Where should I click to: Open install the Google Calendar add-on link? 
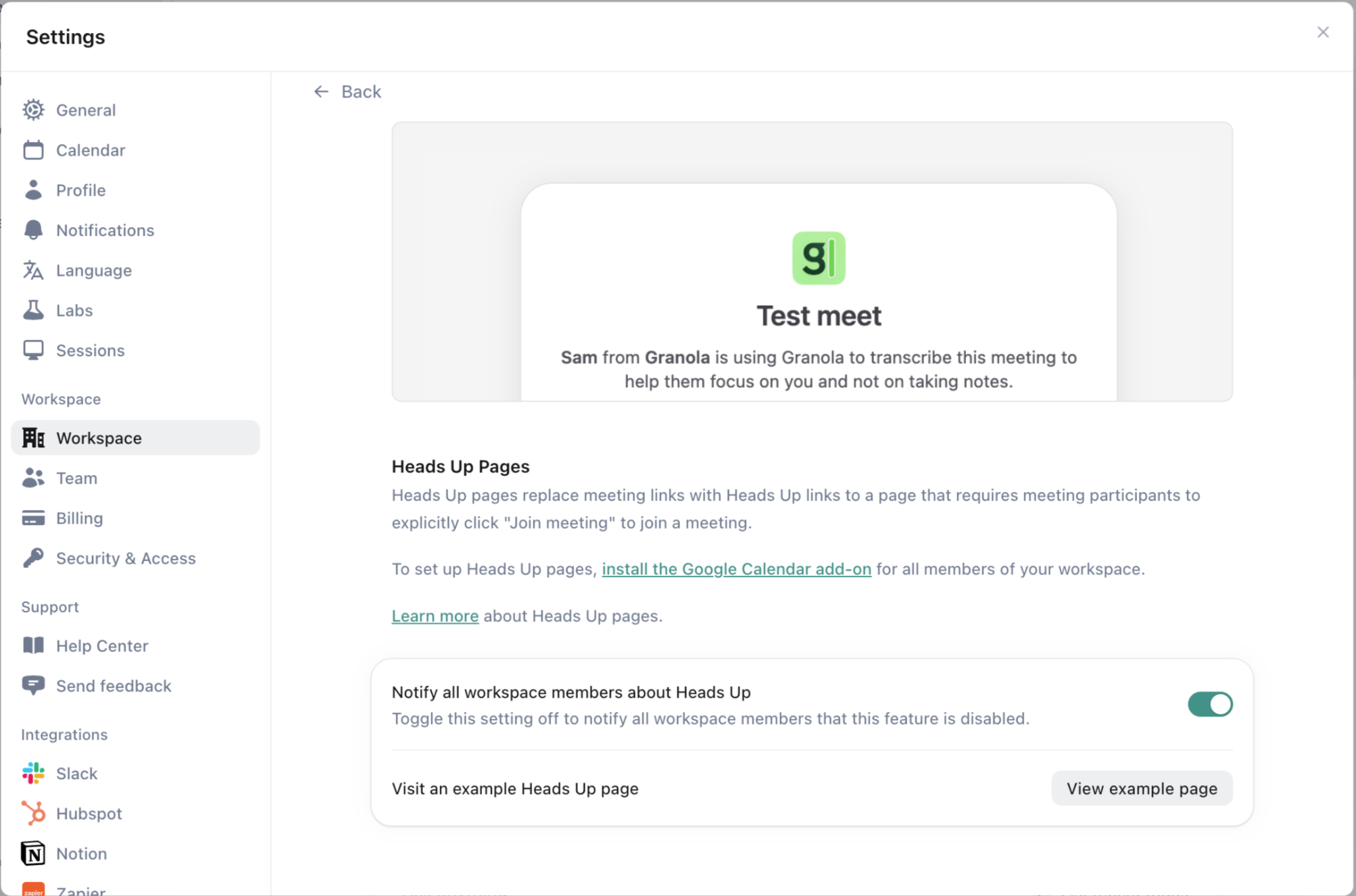[736, 569]
